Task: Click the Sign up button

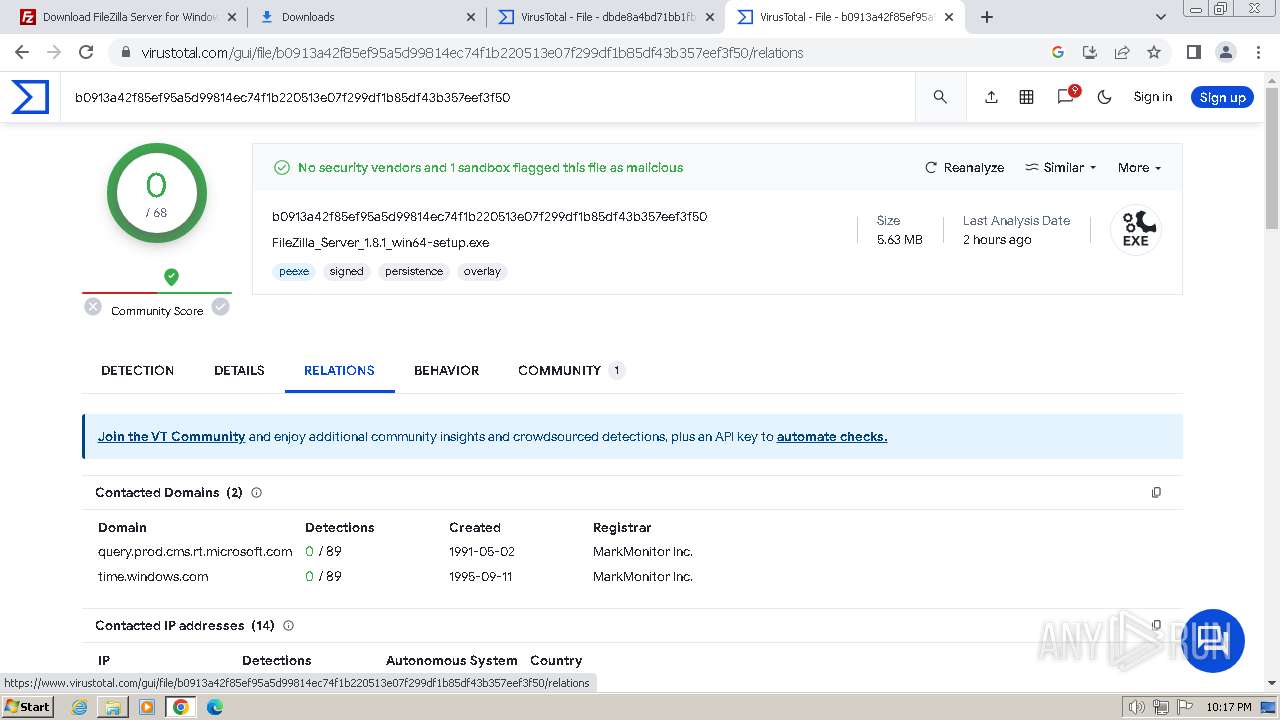Action: pos(1222,97)
